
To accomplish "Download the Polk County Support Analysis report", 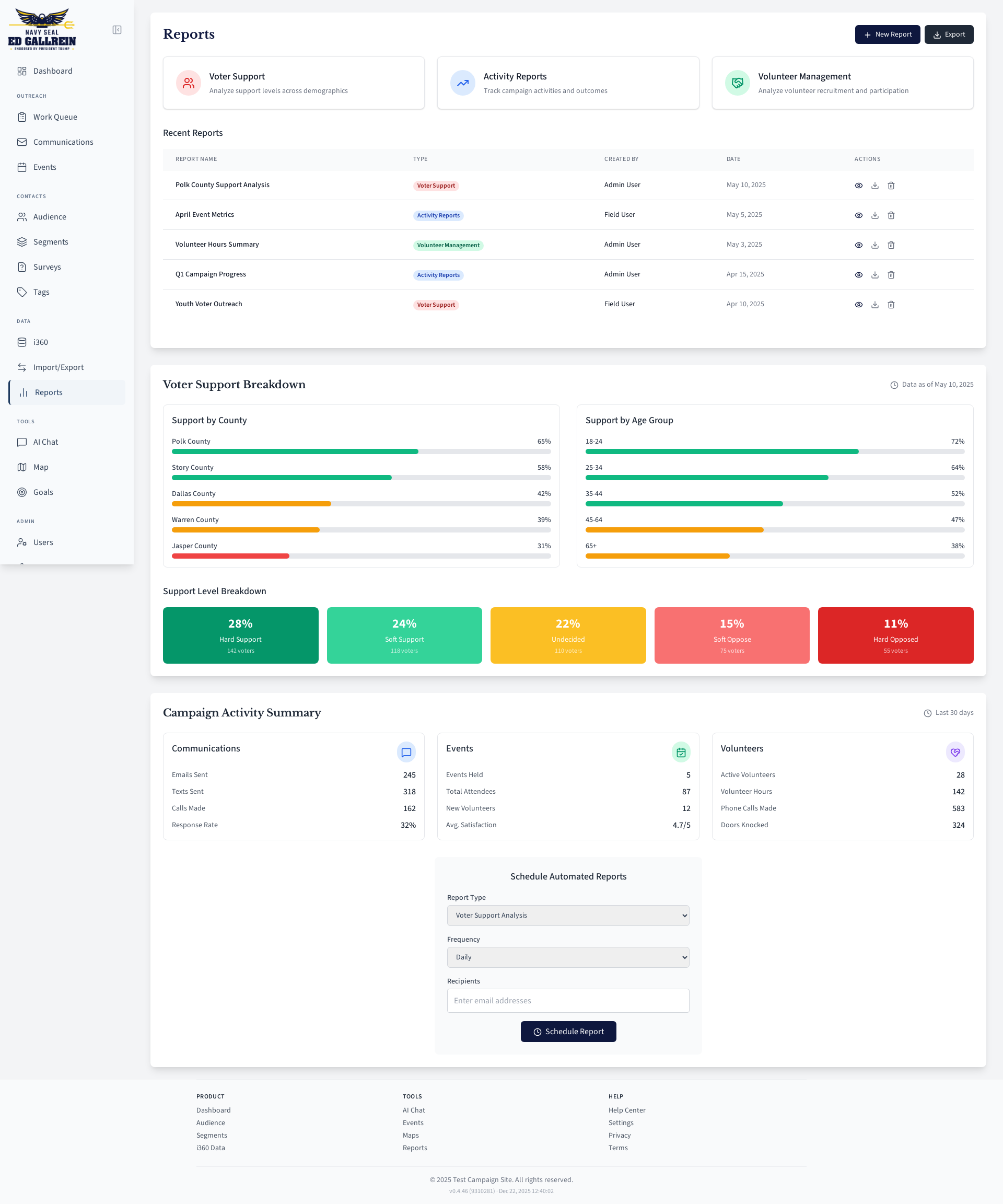I will tap(874, 186).
